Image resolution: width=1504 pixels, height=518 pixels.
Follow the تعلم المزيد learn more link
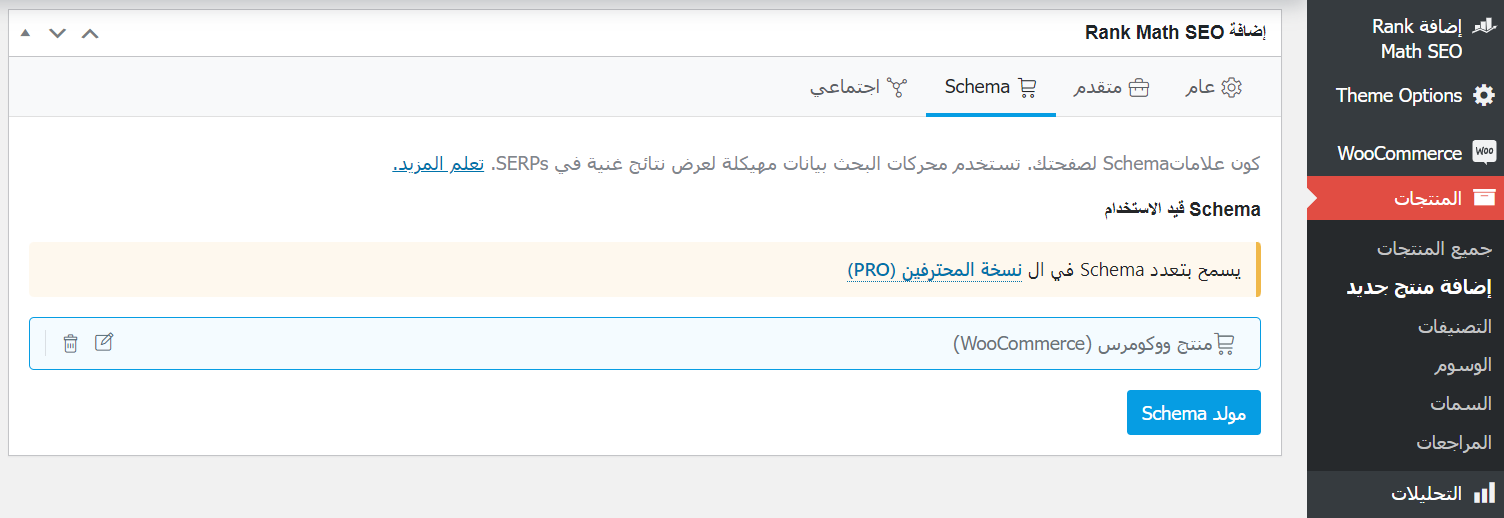pyautogui.click(x=438, y=164)
